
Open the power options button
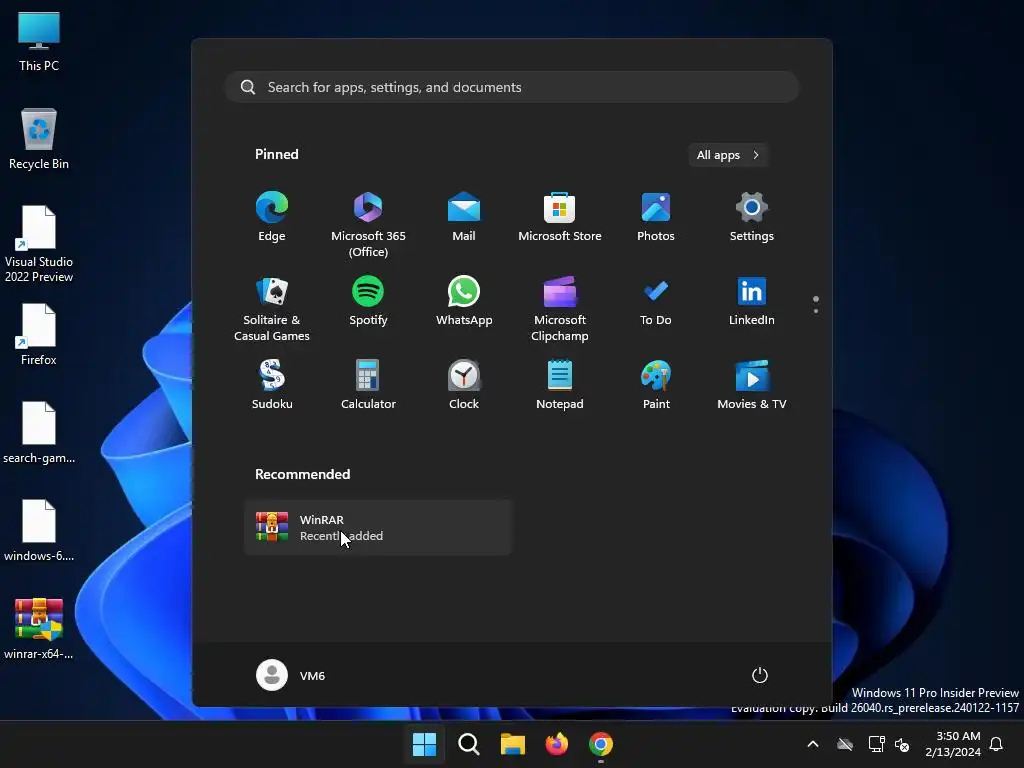(760, 675)
